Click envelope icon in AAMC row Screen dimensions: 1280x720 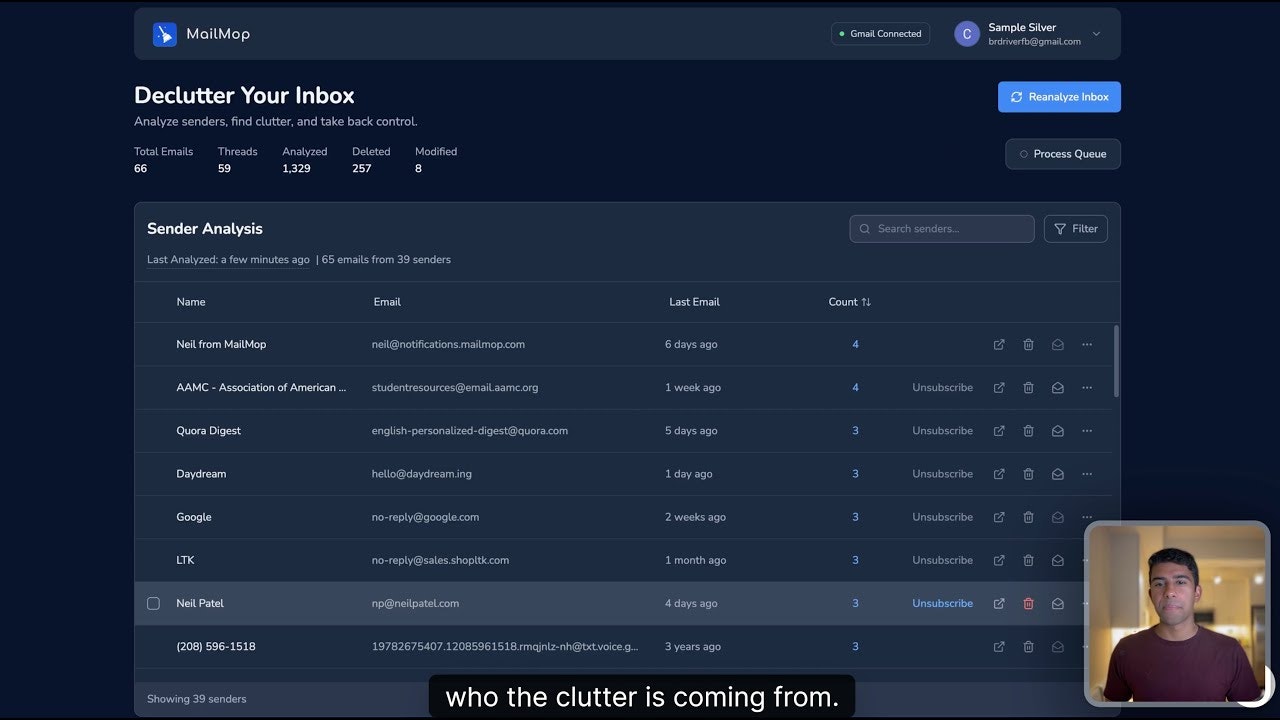click(x=1057, y=387)
